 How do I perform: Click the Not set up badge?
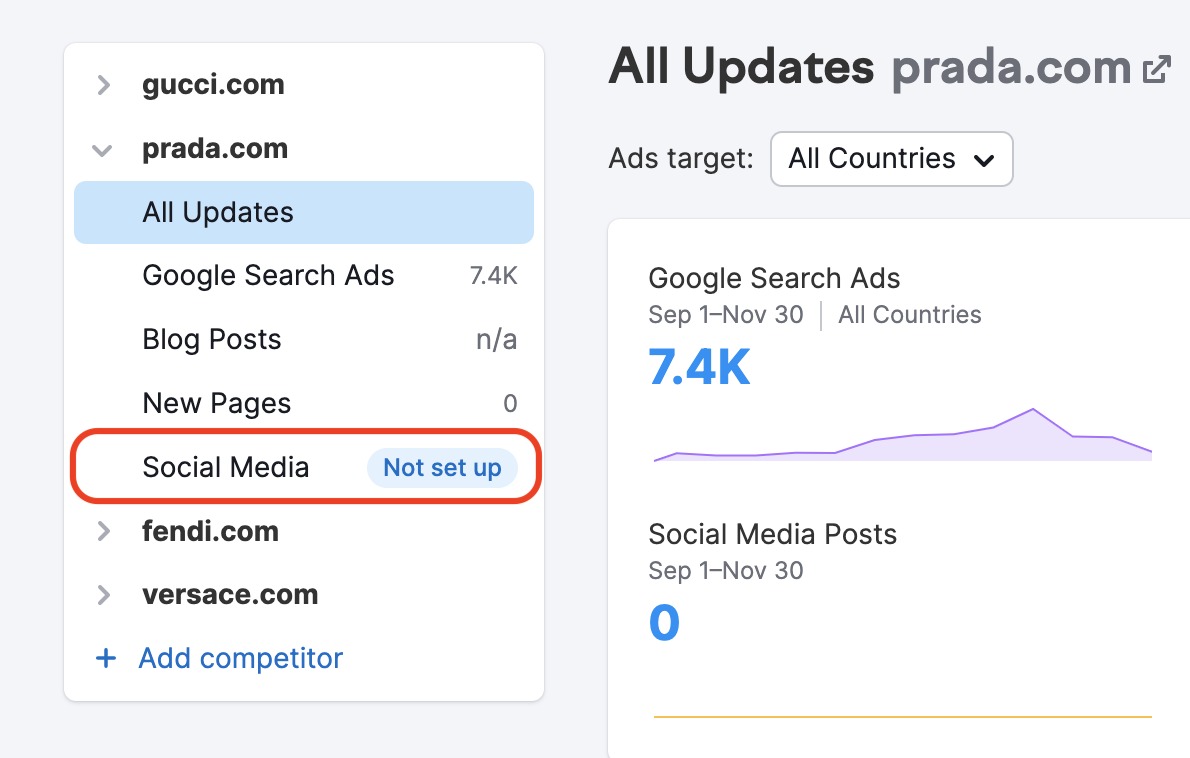pos(442,467)
